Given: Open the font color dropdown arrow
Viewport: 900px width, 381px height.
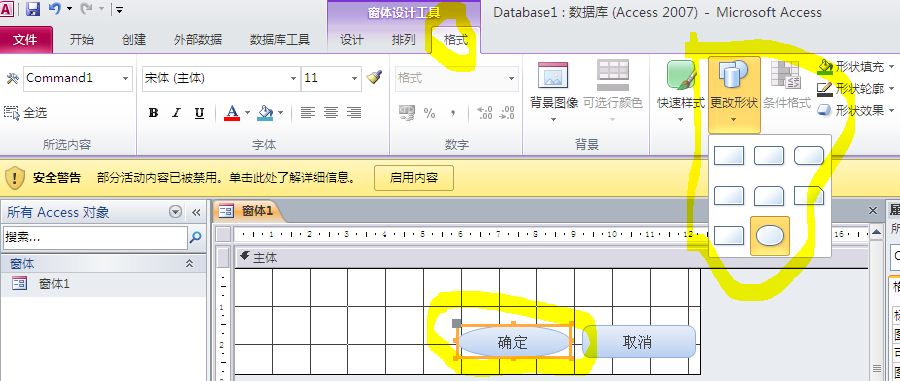Looking at the screenshot, I should pyautogui.click(x=247, y=112).
